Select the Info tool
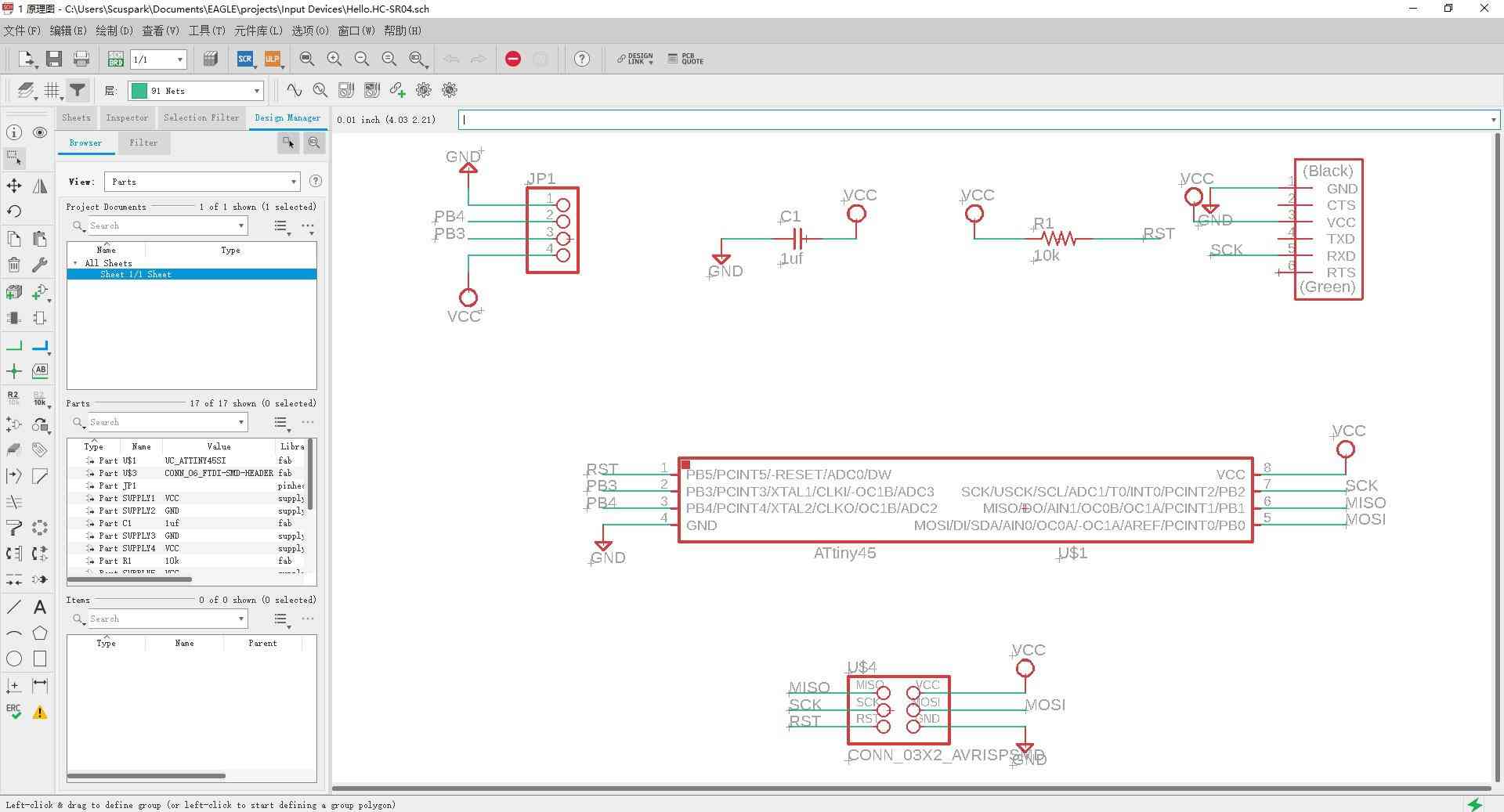This screenshot has height=812, width=1504. tap(14, 132)
